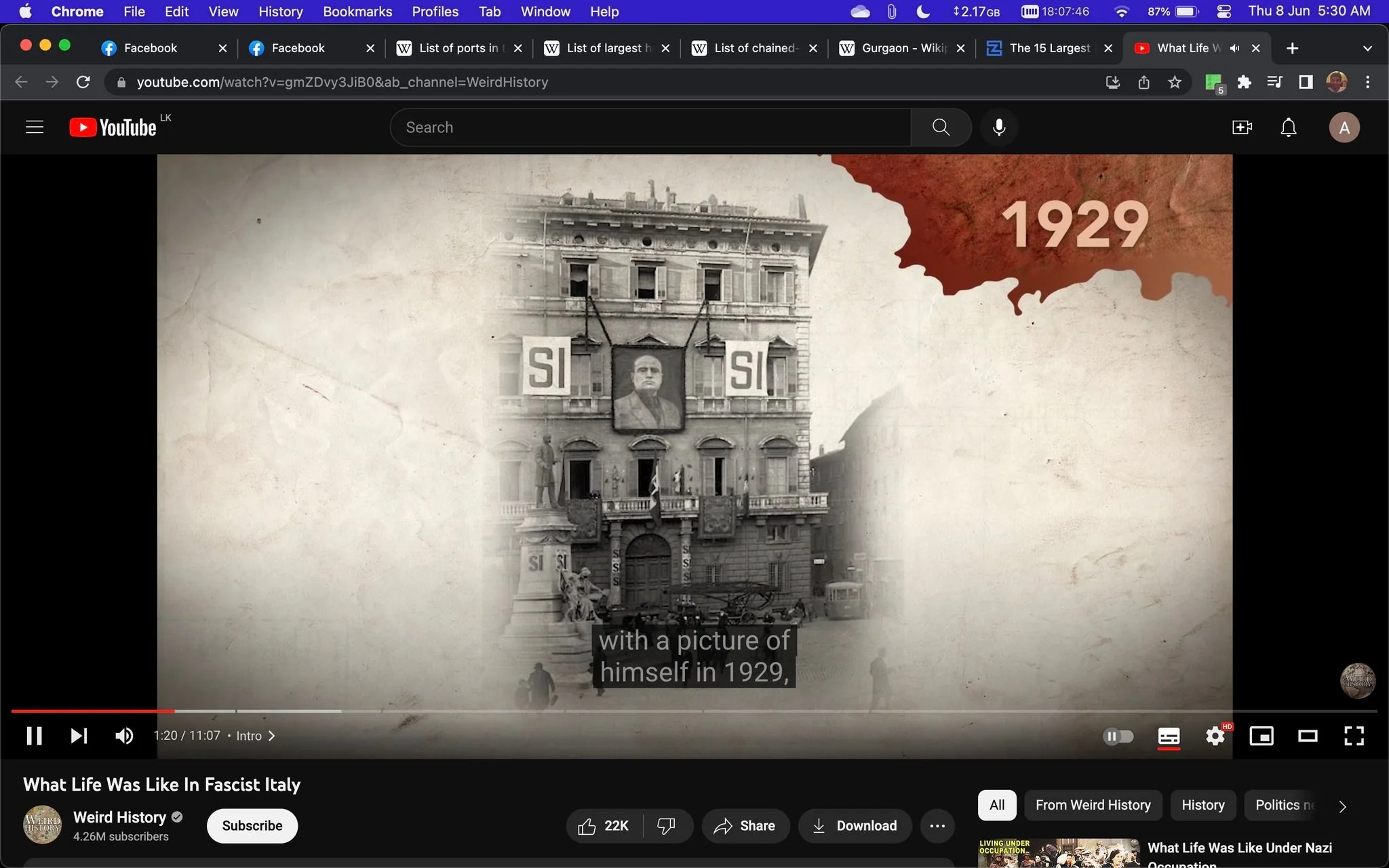Screen dimensions: 1389x868
Task: Bookmark this page with star icon
Action: 1175,82
